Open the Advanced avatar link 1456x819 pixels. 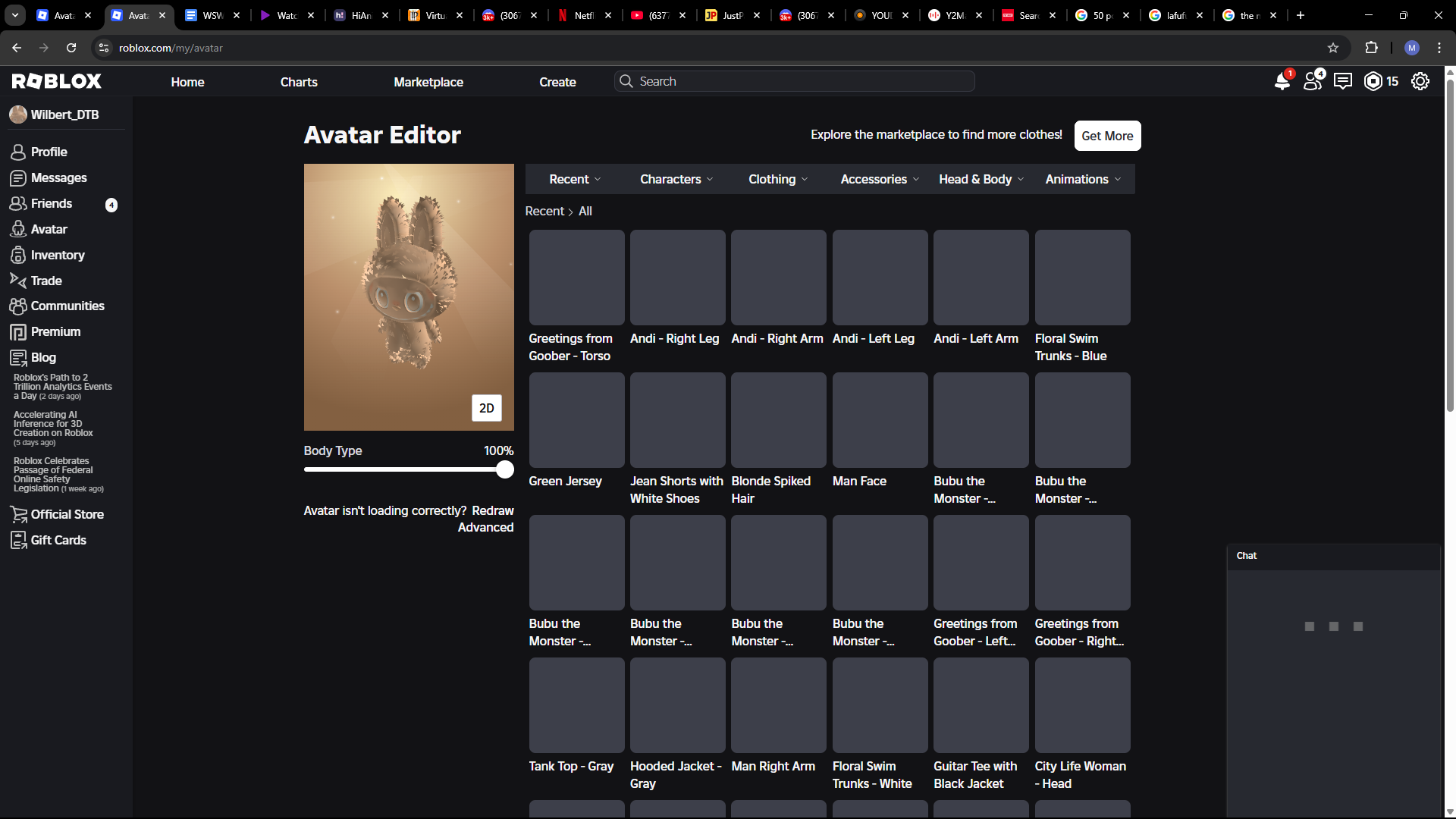coord(485,528)
